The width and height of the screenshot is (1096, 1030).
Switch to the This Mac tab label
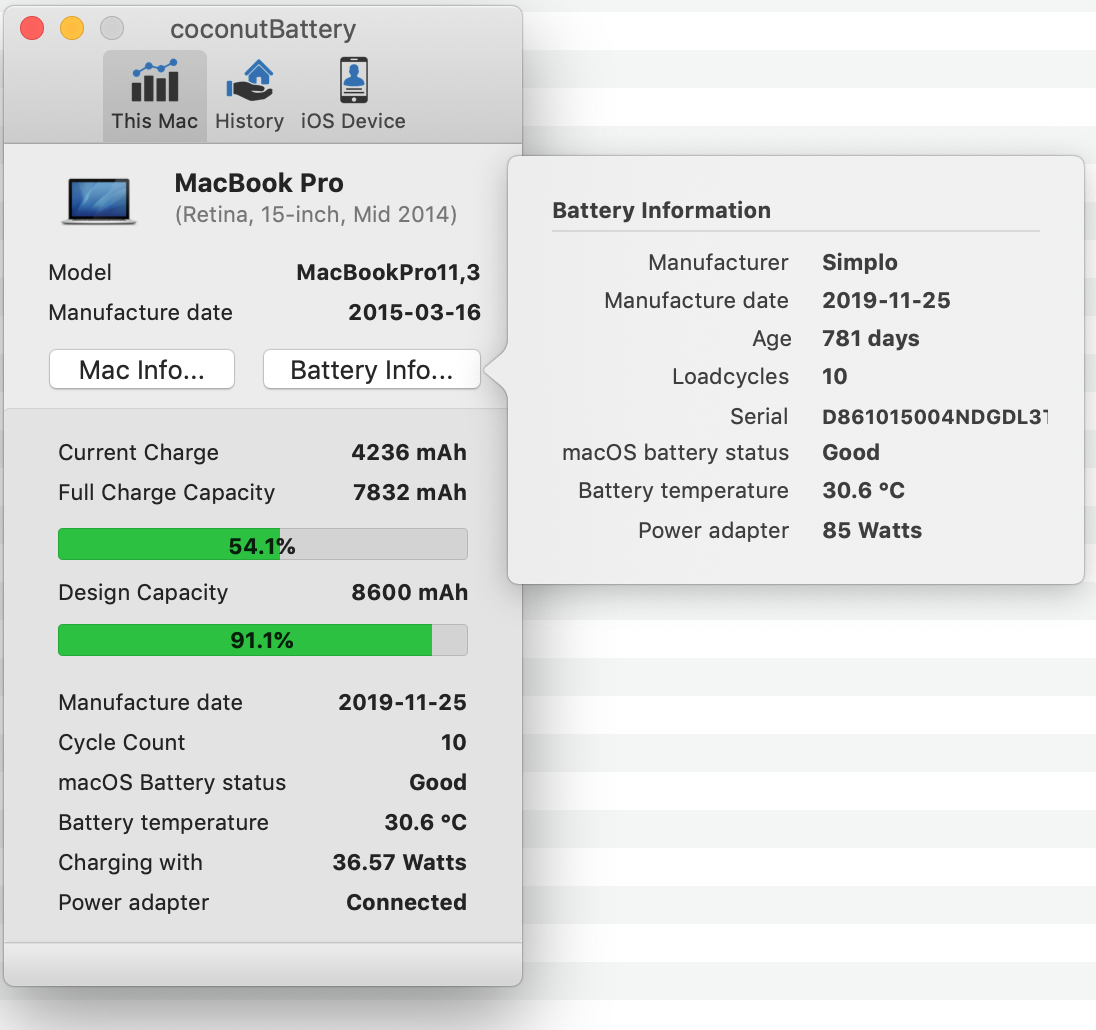(x=154, y=121)
